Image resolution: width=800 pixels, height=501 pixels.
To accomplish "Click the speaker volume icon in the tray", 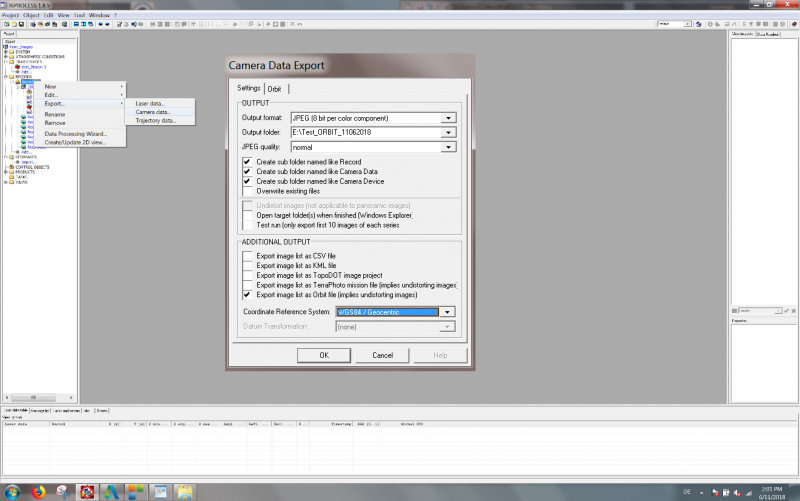I will point(737,492).
